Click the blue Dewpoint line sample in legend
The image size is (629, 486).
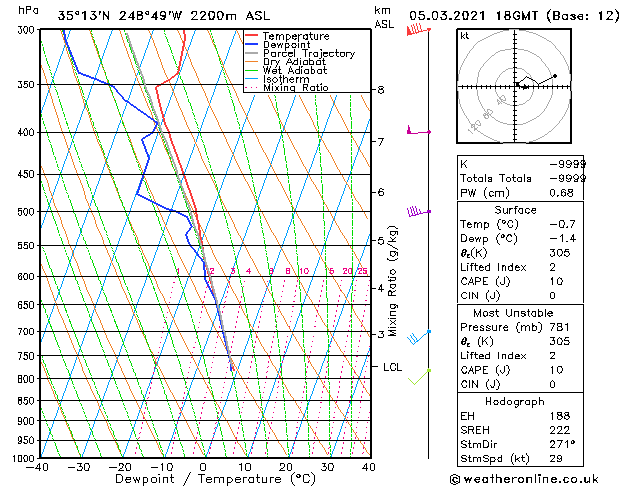pyautogui.click(x=252, y=45)
